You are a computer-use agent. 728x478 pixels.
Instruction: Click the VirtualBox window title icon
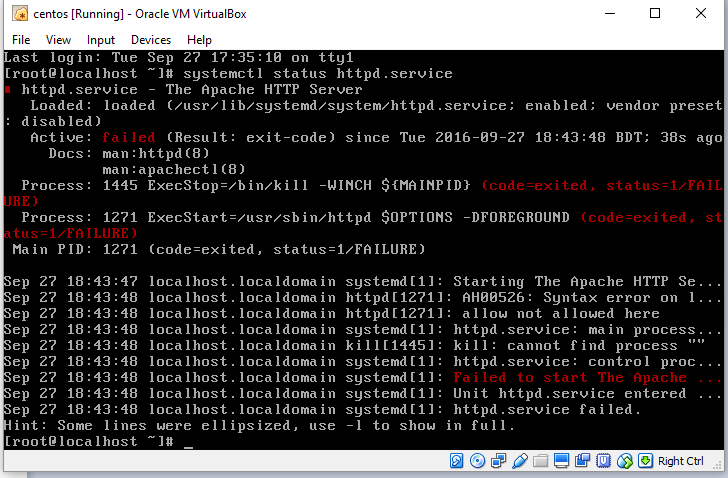pos(20,14)
